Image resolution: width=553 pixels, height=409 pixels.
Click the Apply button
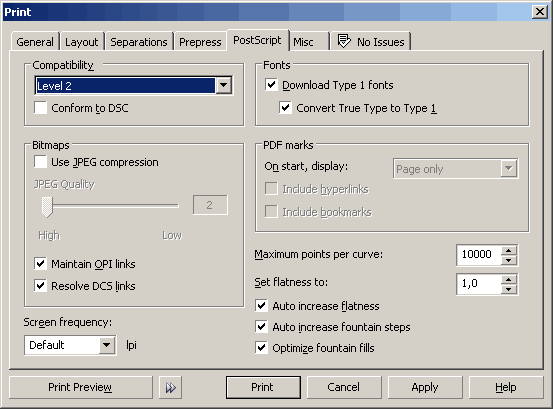point(425,387)
